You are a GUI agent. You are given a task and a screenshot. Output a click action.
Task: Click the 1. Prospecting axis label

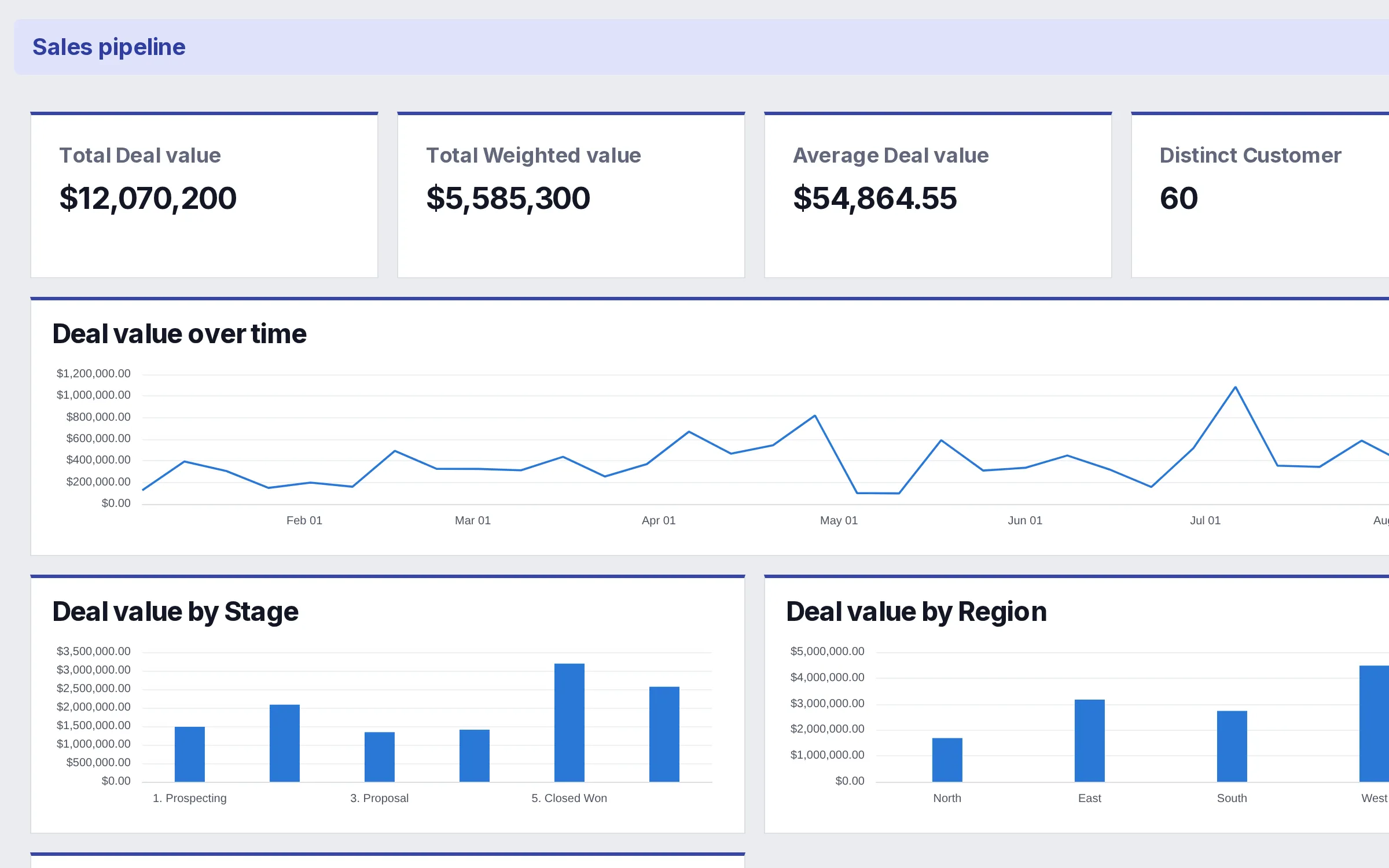tap(190, 798)
